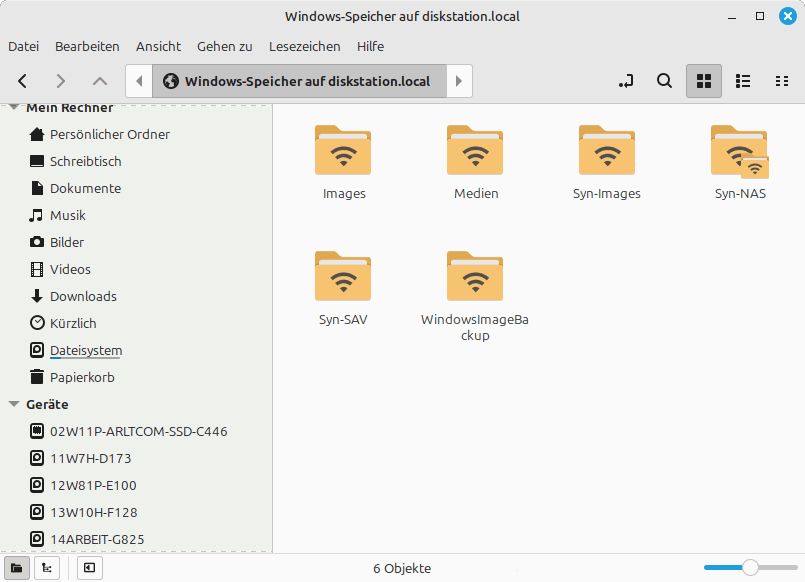Open Downloads in the sidebar
Screen dimensions: 805x582
(x=83, y=296)
